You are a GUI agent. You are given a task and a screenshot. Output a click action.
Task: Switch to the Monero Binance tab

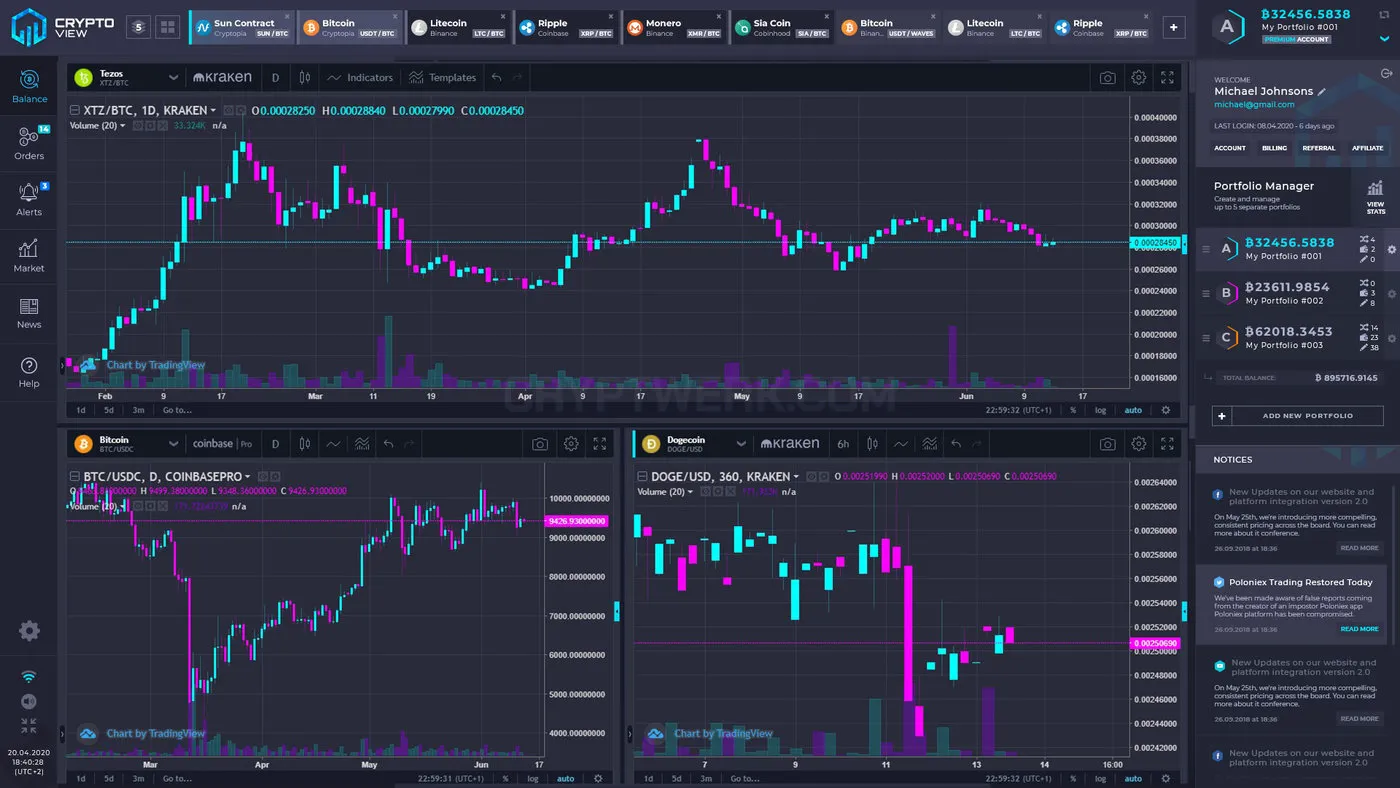(x=674, y=27)
